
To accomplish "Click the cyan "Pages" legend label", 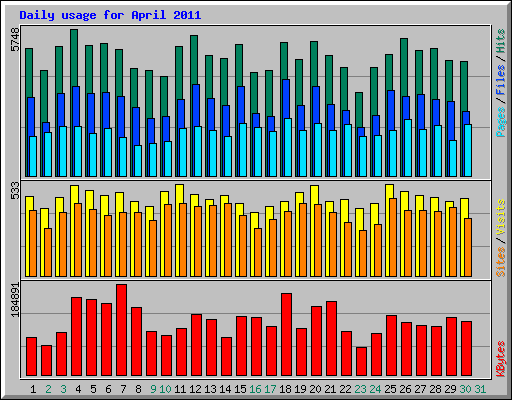I will point(501,122).
